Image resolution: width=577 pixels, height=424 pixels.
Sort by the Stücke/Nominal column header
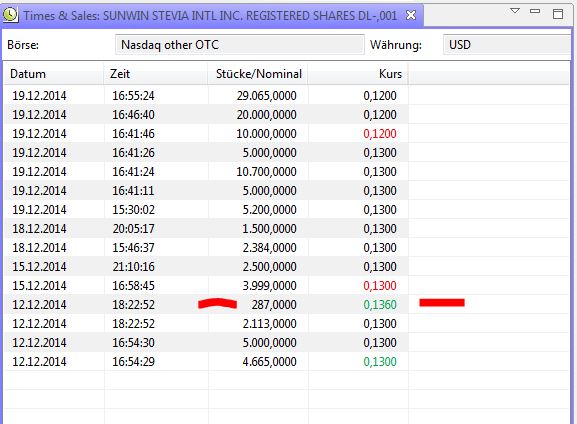tap(258, 74)
